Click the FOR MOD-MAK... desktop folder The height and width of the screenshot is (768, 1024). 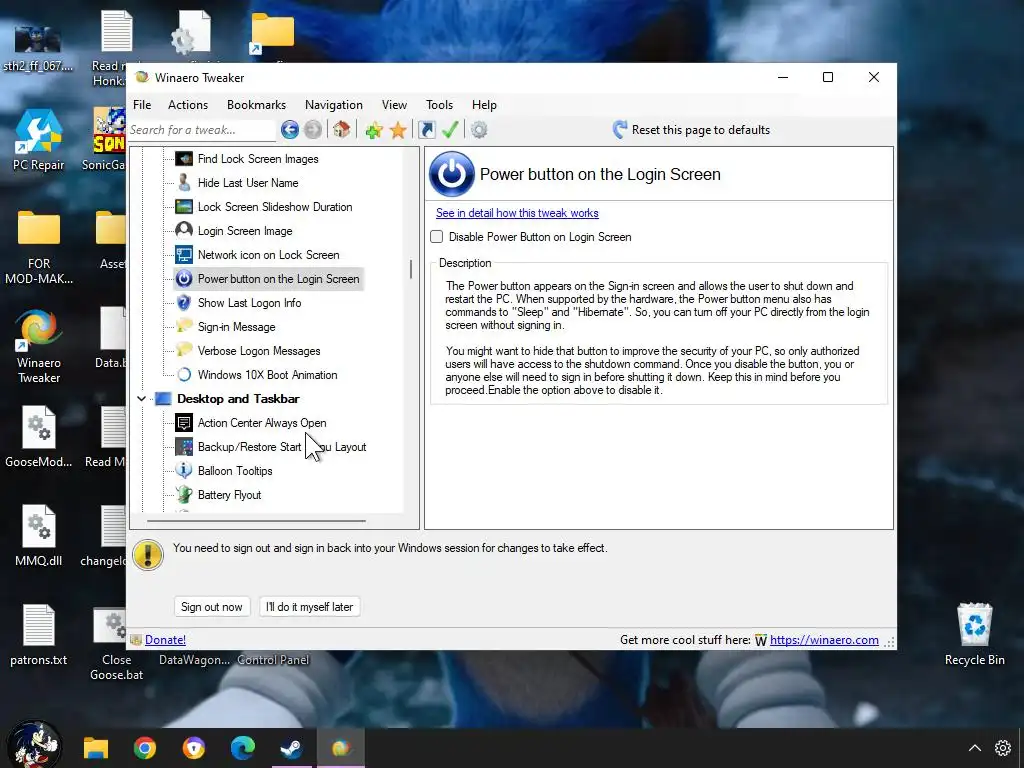tap(39, 247)
